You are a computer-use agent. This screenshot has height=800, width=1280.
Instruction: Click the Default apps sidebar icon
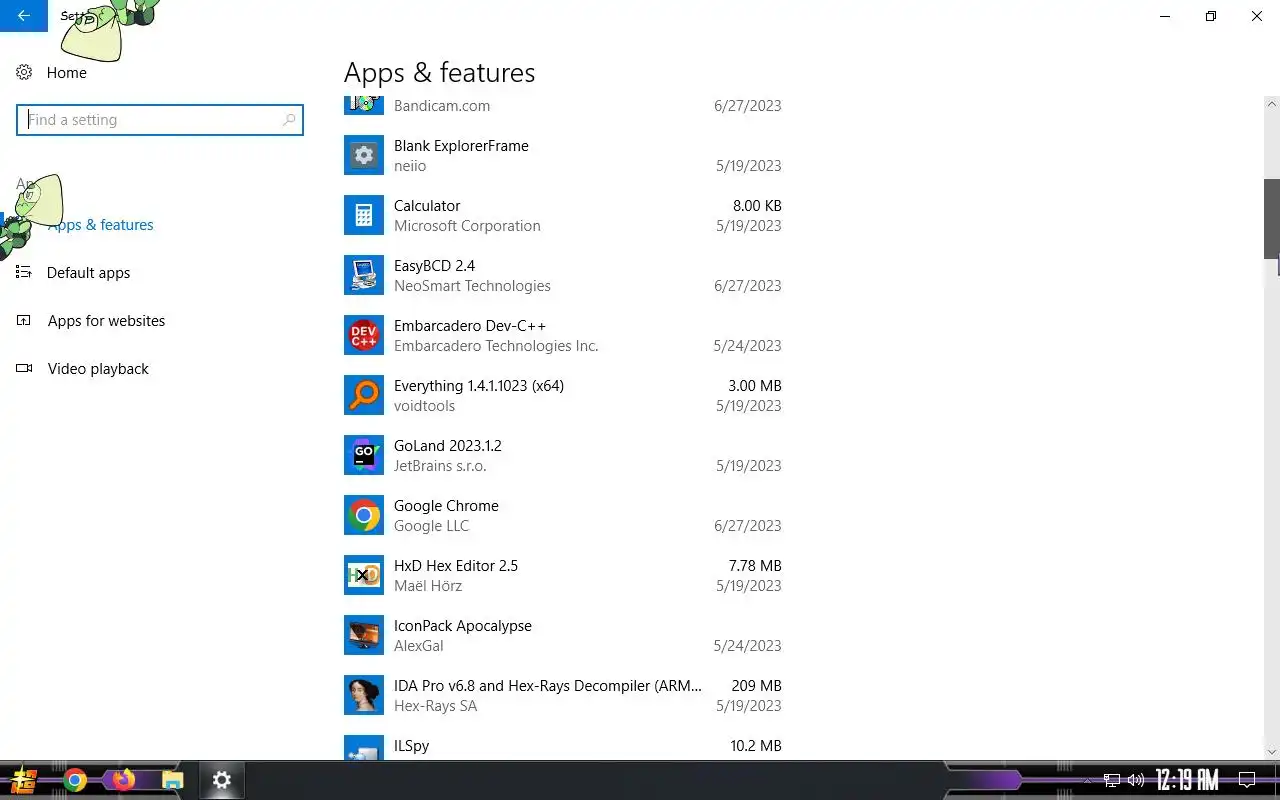pos(24,272)
